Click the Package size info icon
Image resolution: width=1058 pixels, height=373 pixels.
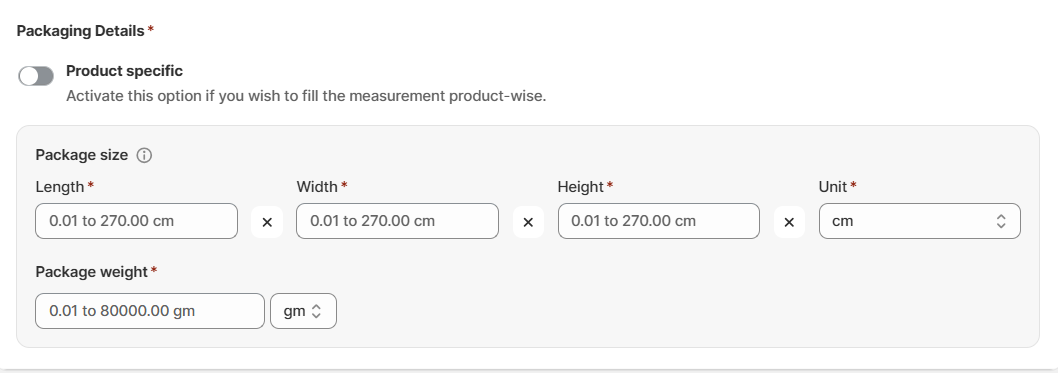click(x=144, y=155)
